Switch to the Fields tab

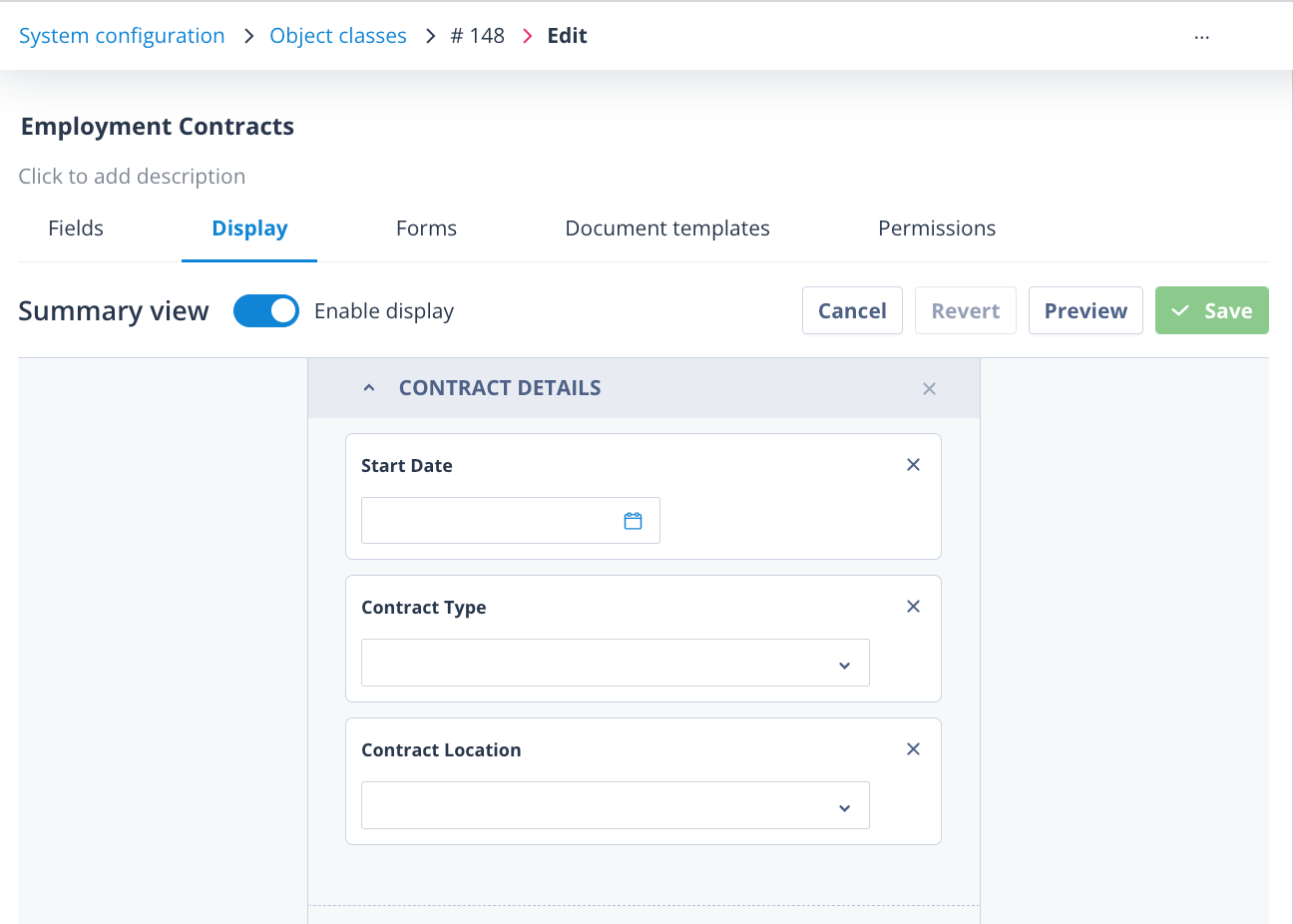pos(76,229)
